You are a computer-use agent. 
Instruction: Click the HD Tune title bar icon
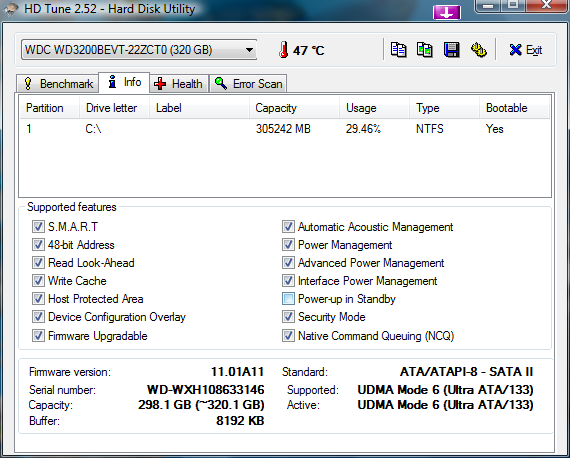11,9
